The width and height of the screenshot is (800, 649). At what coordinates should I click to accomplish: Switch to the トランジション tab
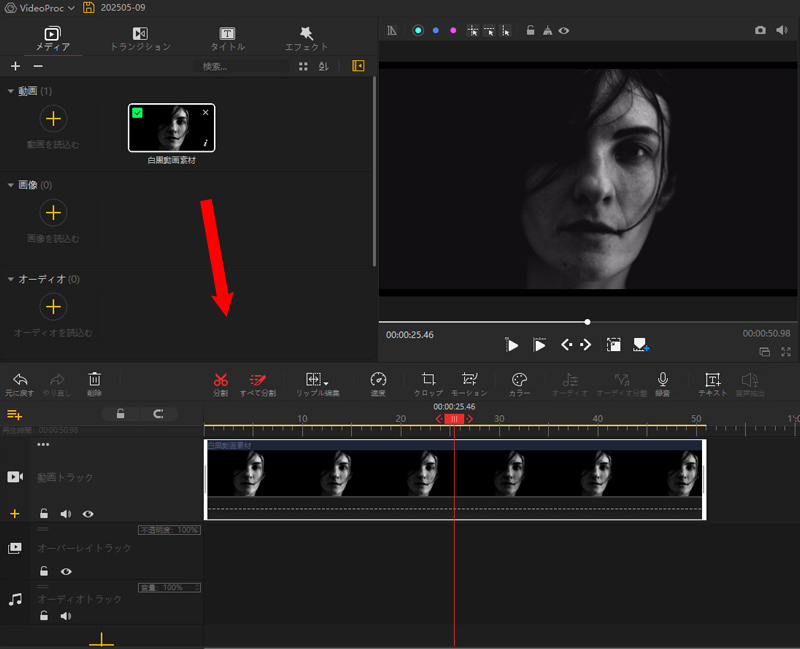pos(140,39)
